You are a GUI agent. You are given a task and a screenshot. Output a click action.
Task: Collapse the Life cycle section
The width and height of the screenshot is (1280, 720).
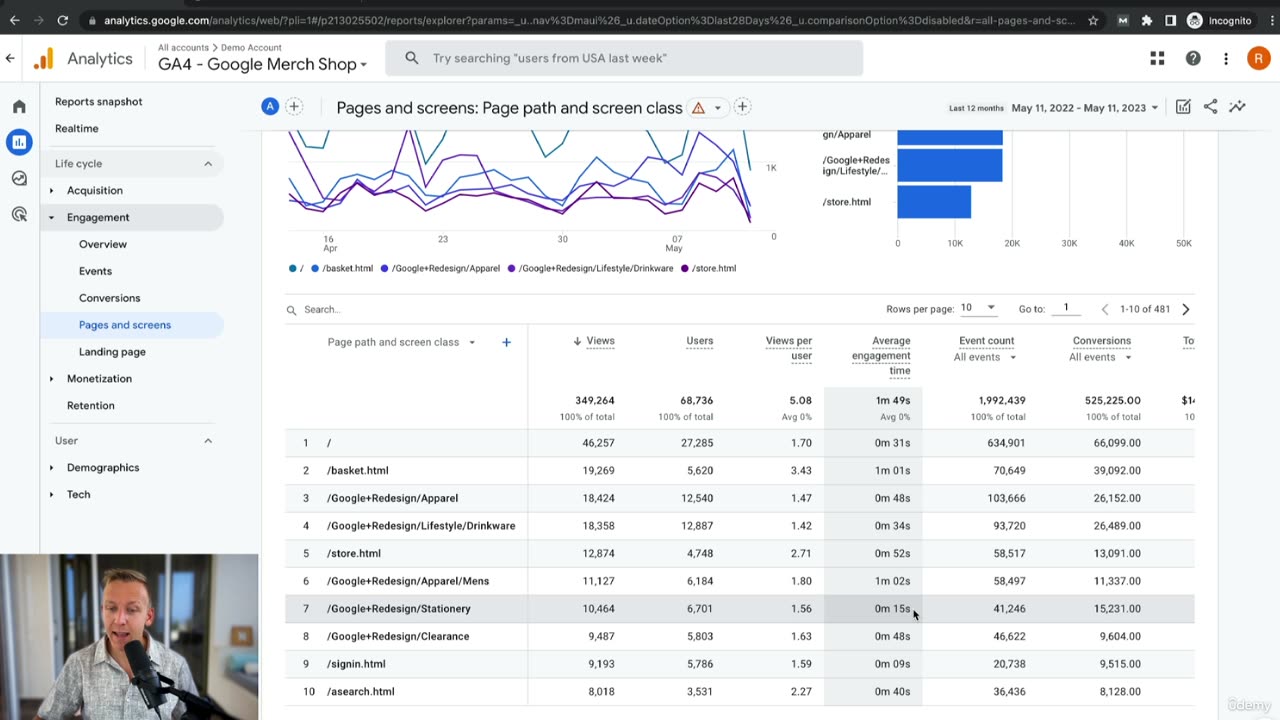click(208, 164)
